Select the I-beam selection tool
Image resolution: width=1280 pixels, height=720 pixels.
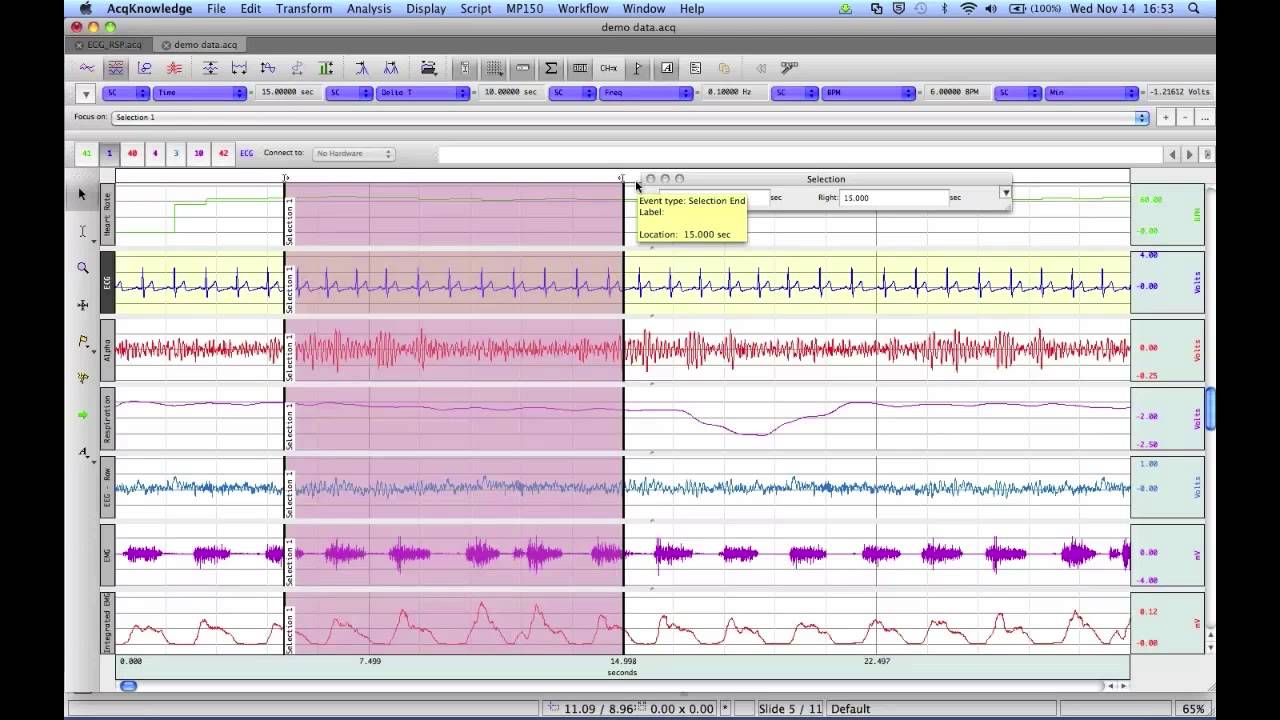tap(83, 231)
